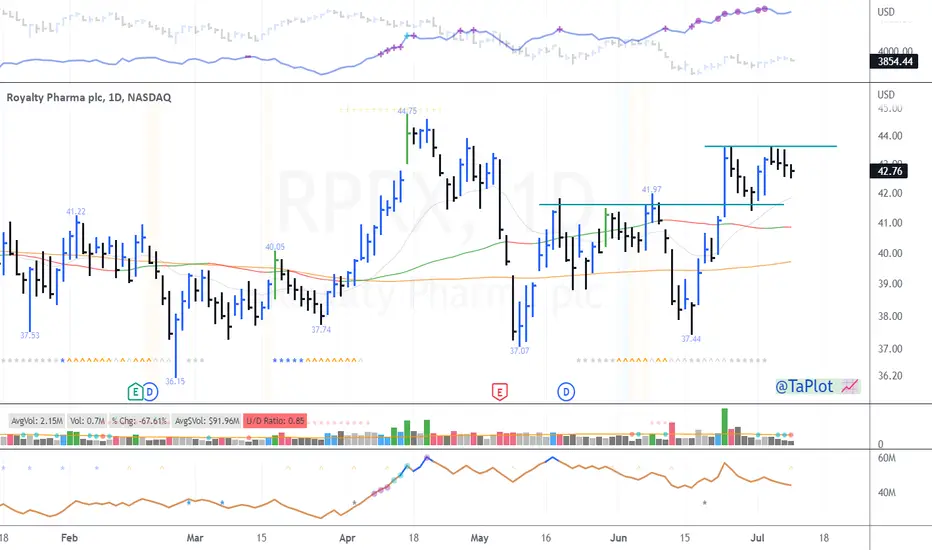Click the AvgVol: 2.15M indicator label
This screenshot has width=932, height=550.
37,421
